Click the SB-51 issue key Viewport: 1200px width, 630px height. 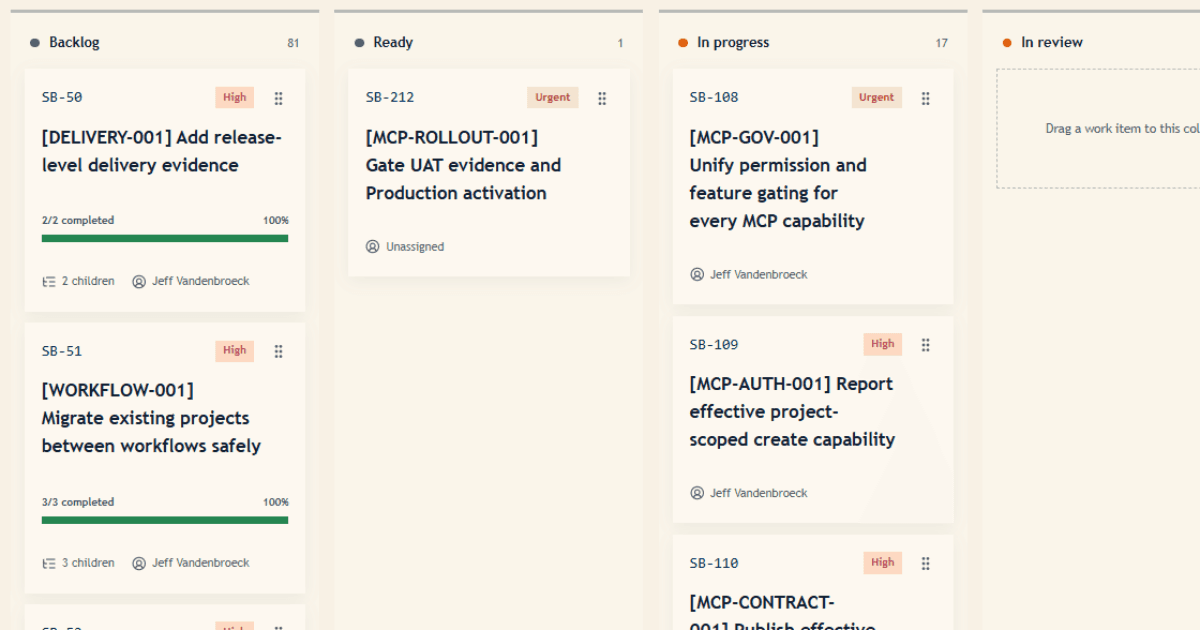tap(62, 351)
